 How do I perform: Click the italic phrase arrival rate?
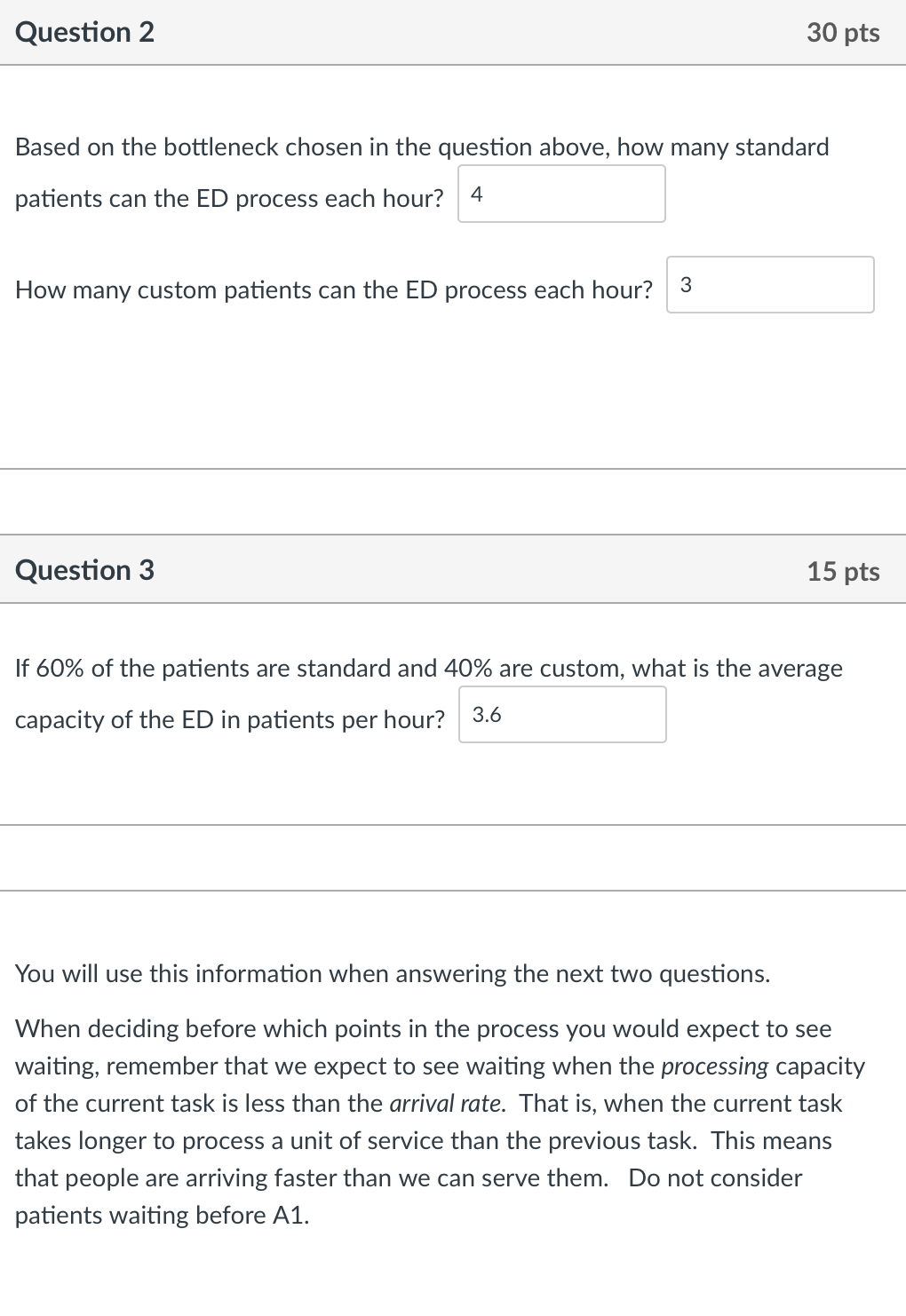pyautogui.click(x=447, y=1103)
